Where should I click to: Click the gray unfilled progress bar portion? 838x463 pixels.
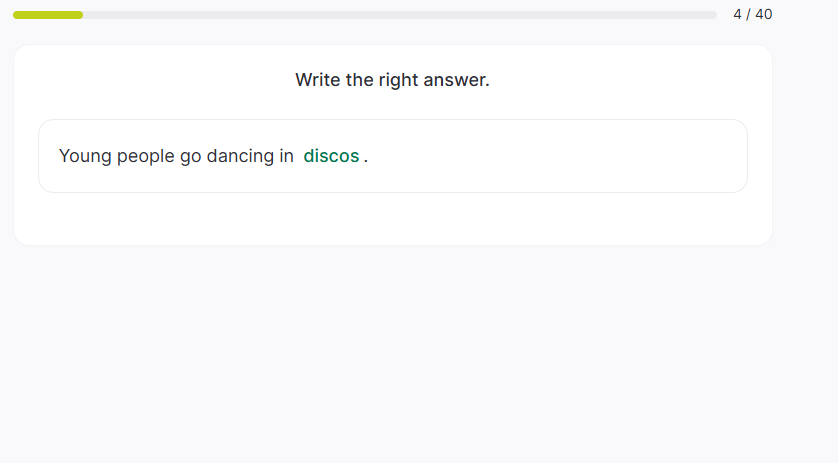[x=400, y=15]
